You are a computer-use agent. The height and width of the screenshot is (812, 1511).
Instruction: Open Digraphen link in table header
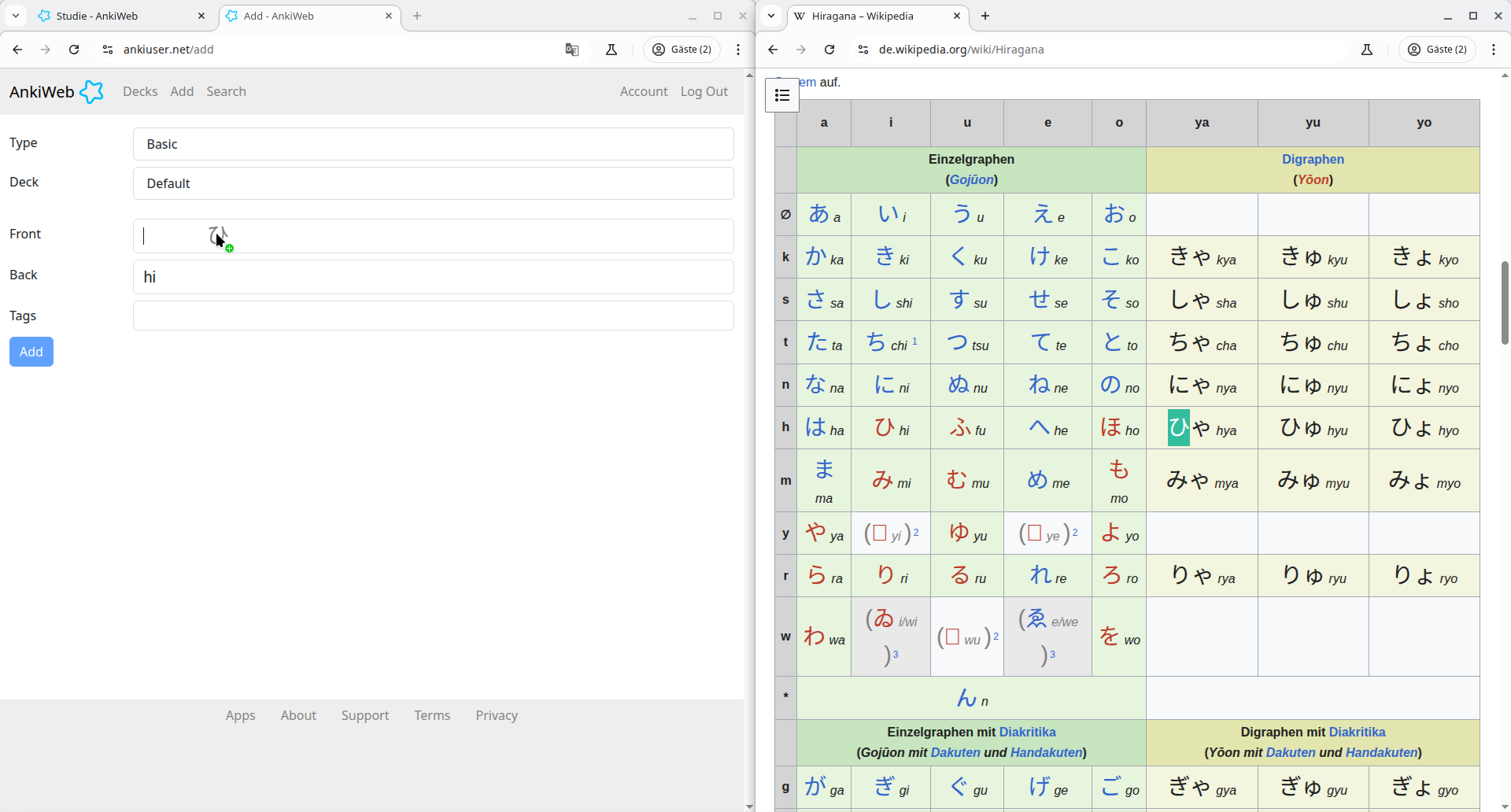coord(1313,159)
